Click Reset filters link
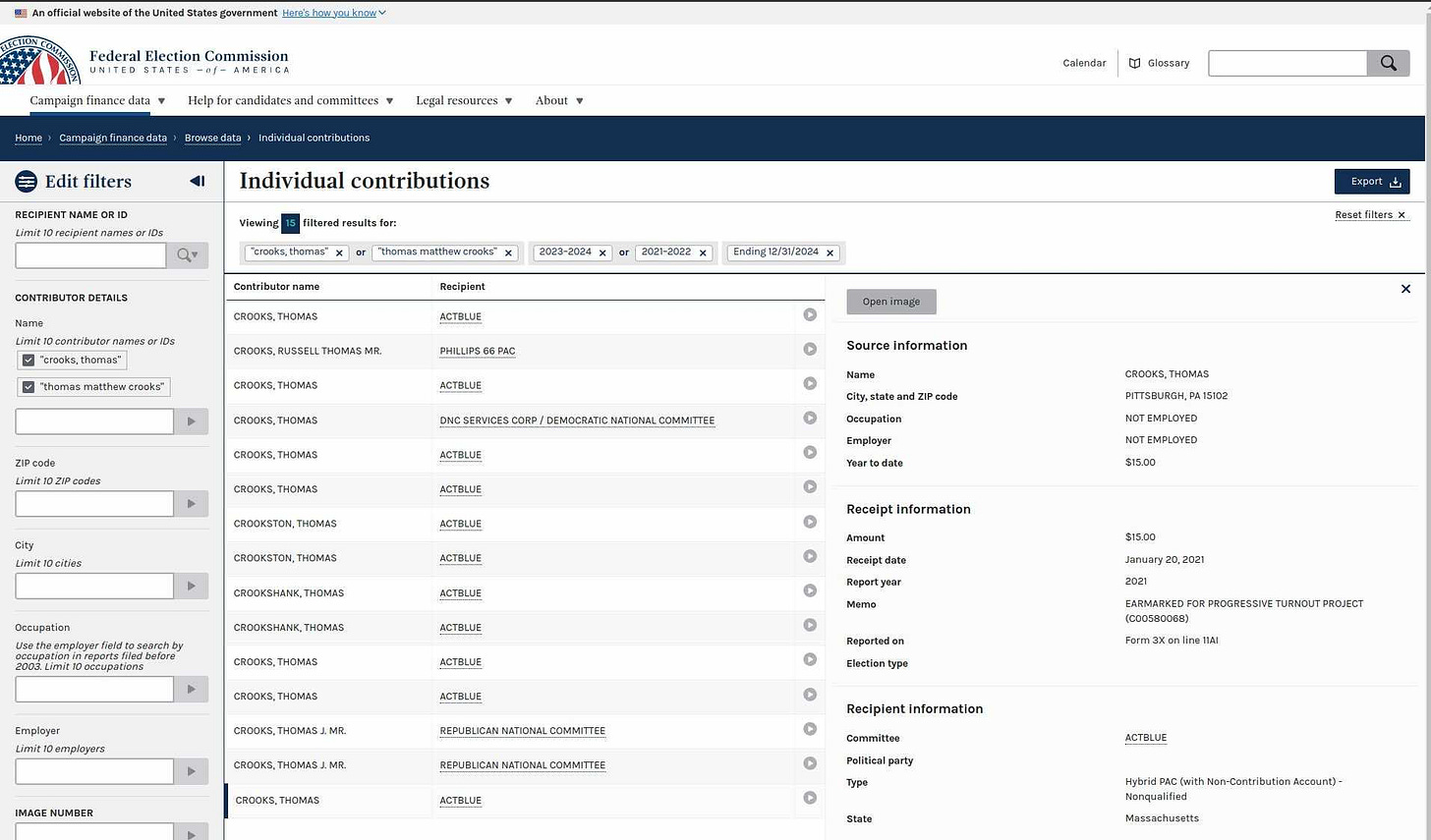 (x=1370, y=214)
